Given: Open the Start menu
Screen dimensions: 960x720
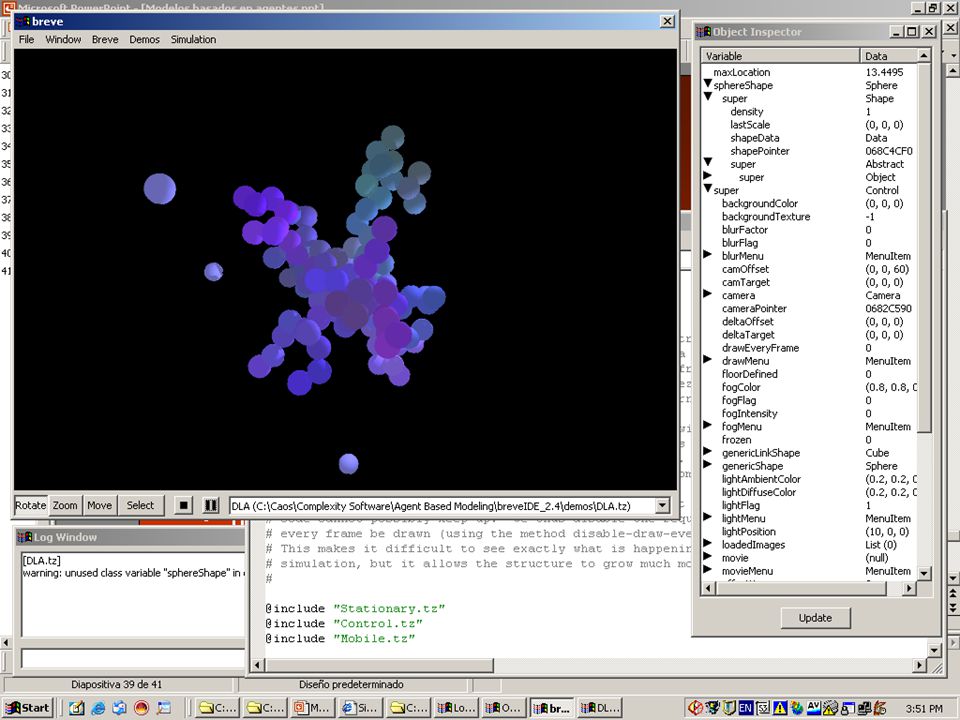Looking at the screenshot, I should (x=28, y=708).
